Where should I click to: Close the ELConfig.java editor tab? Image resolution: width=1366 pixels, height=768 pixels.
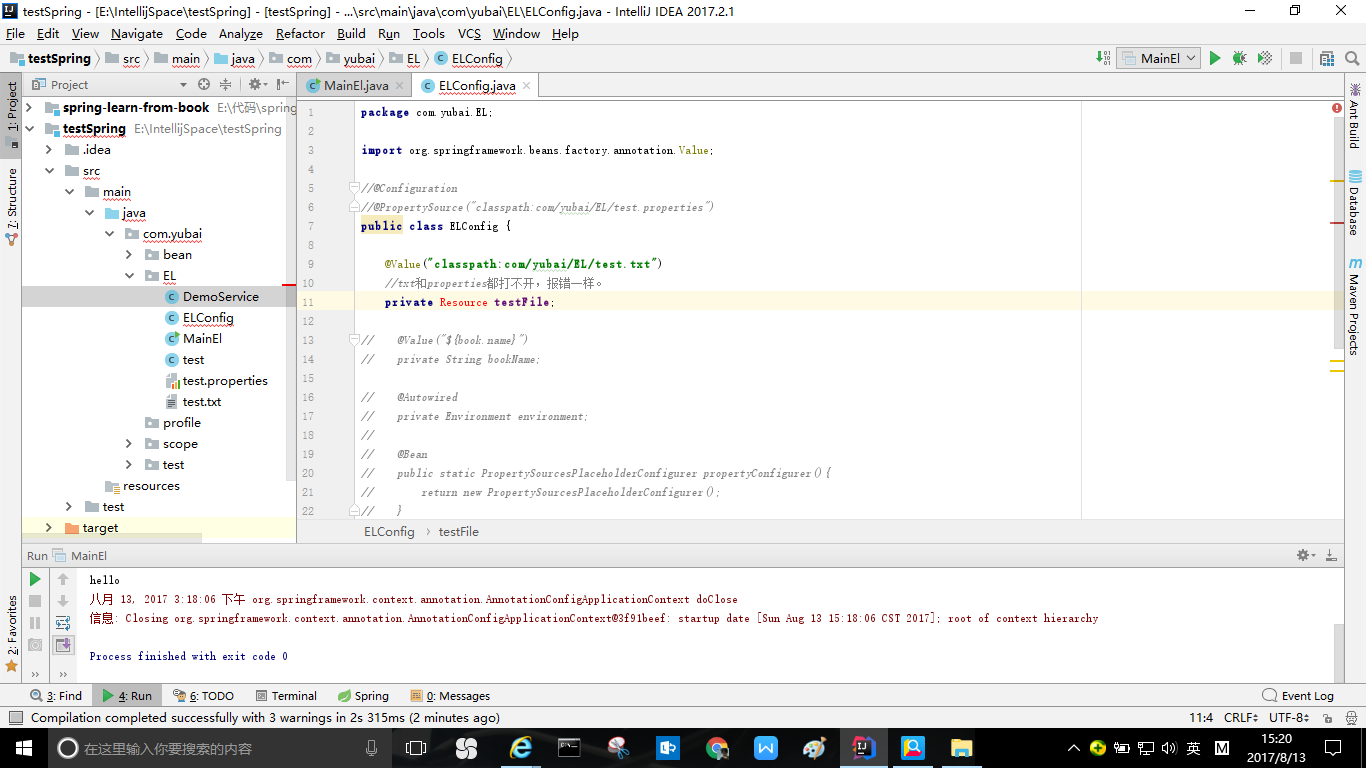coord(526,86)
